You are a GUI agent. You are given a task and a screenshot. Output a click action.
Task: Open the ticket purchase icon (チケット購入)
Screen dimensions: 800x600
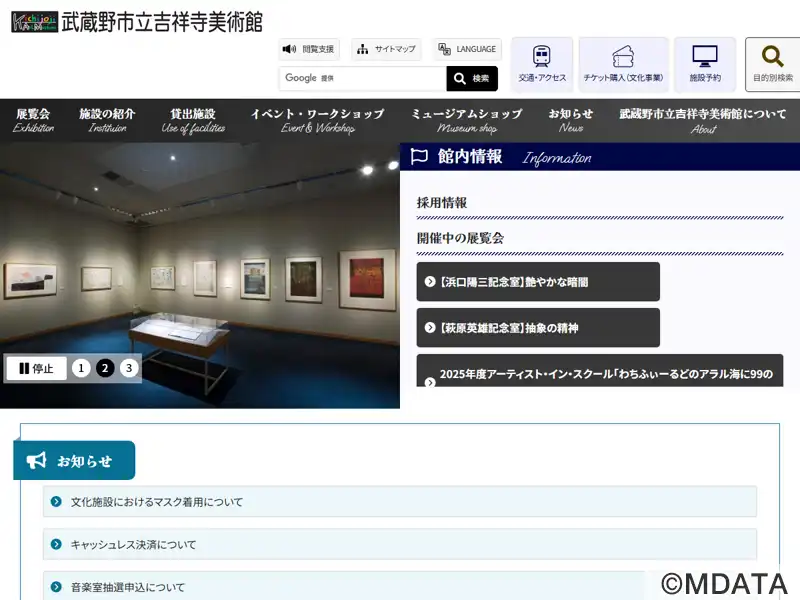[623, 57]
